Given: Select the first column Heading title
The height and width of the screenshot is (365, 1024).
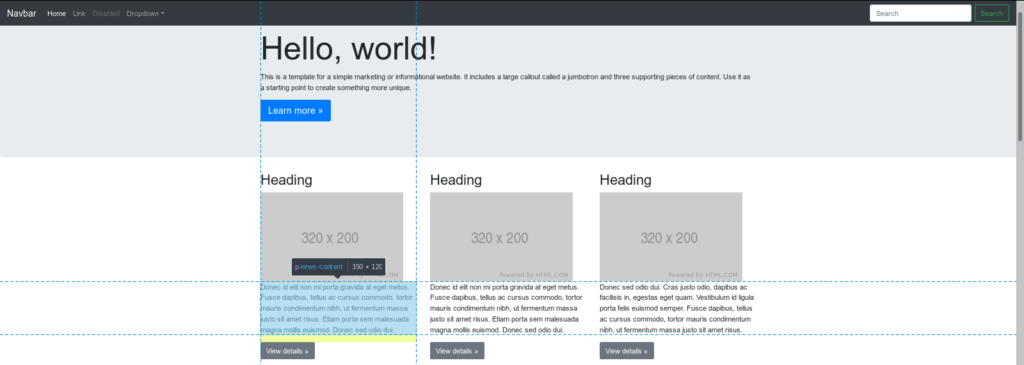Looking at the screenshot, I should point(286,180).
